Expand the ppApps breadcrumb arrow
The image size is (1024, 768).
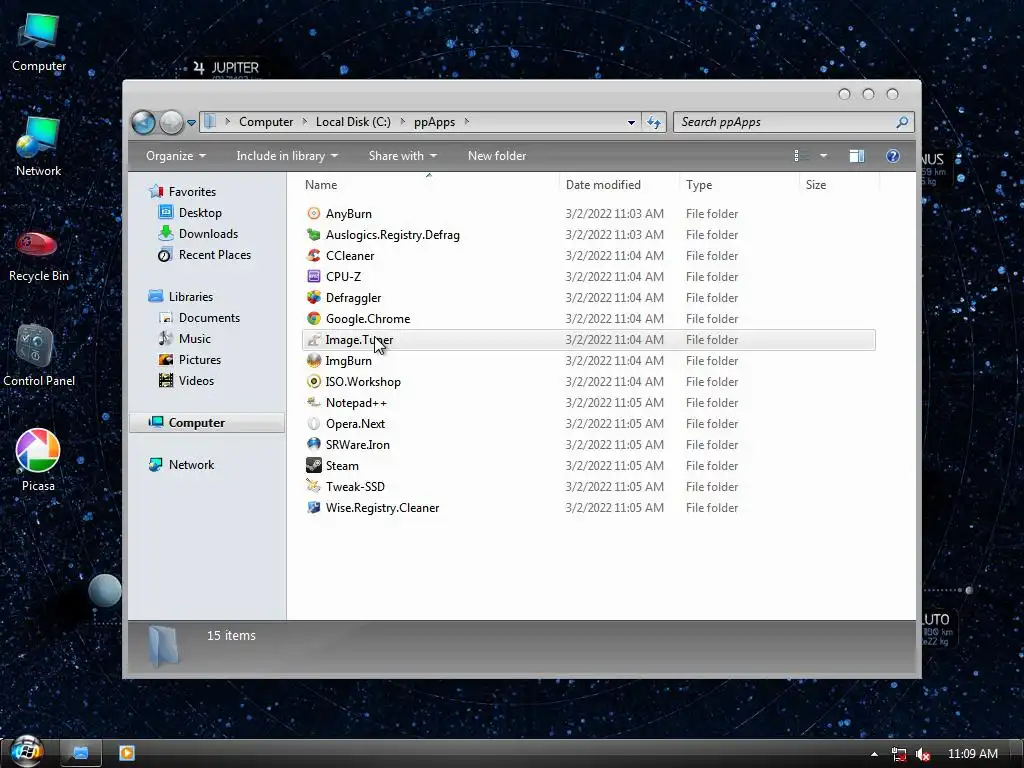[467, 121]
